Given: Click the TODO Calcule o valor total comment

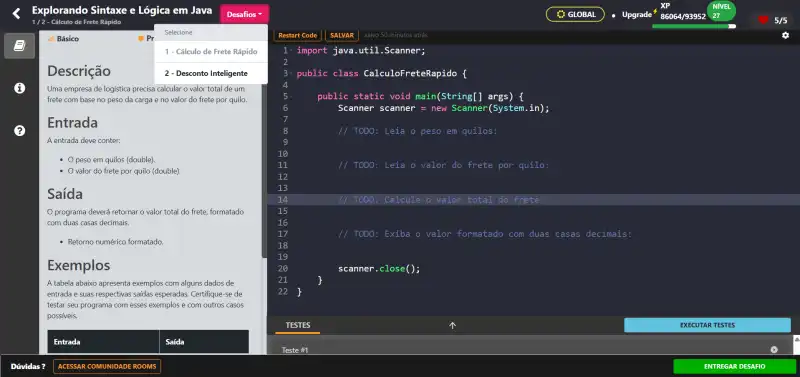Looking at the screenshot, I should pyautogui.click(x=438, y=199).
